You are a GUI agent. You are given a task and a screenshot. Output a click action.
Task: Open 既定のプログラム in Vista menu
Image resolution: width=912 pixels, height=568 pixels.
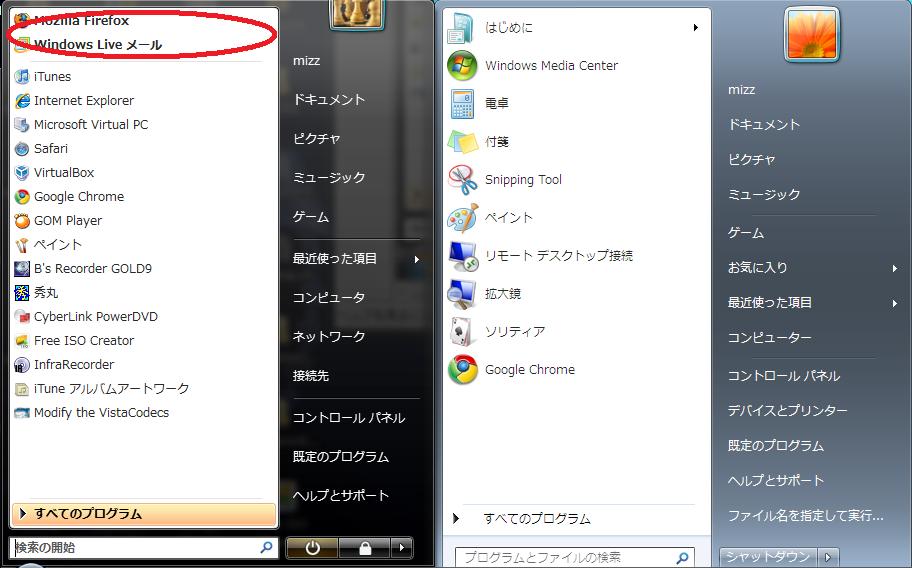tap(341, 457)
